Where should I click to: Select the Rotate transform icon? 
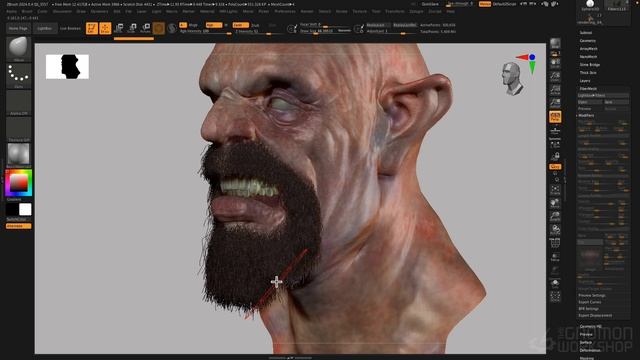145,28
